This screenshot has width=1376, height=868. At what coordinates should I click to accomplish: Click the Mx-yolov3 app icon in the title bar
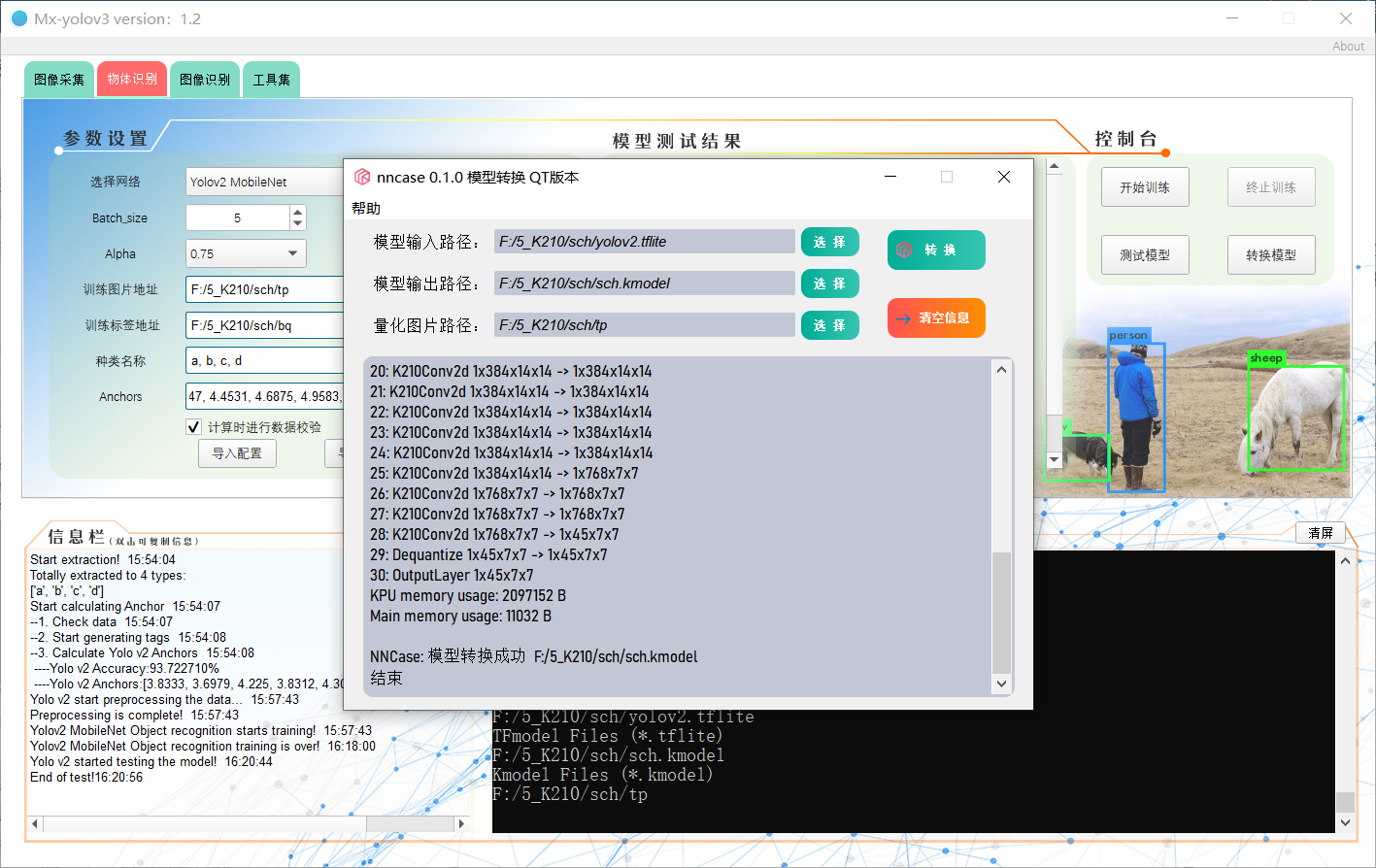coord(18,18)
